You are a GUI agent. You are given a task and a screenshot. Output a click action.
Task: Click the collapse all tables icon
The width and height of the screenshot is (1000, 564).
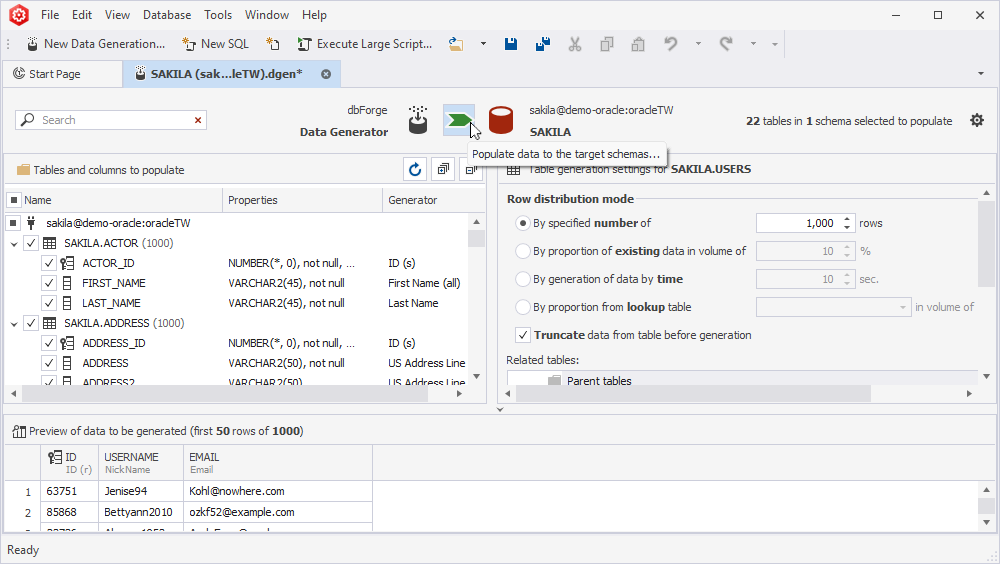471,169
